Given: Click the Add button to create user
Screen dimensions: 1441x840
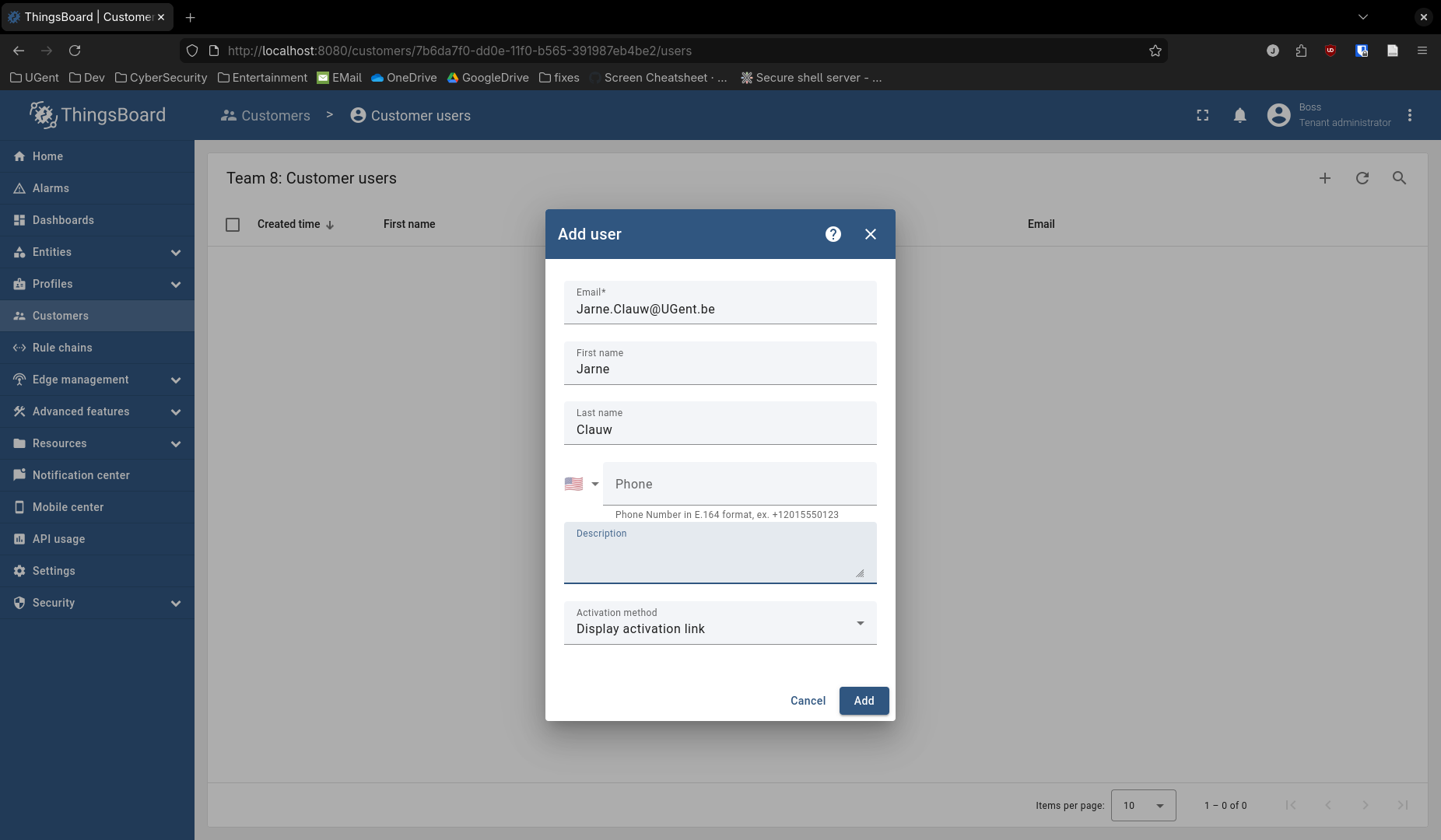Looking at the screenshot, I should (864, 701).
